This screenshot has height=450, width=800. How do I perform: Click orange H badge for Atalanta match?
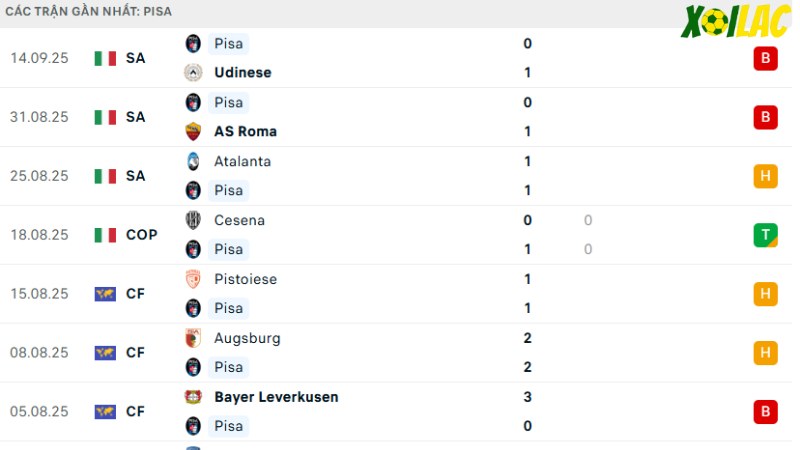[765, 176]
